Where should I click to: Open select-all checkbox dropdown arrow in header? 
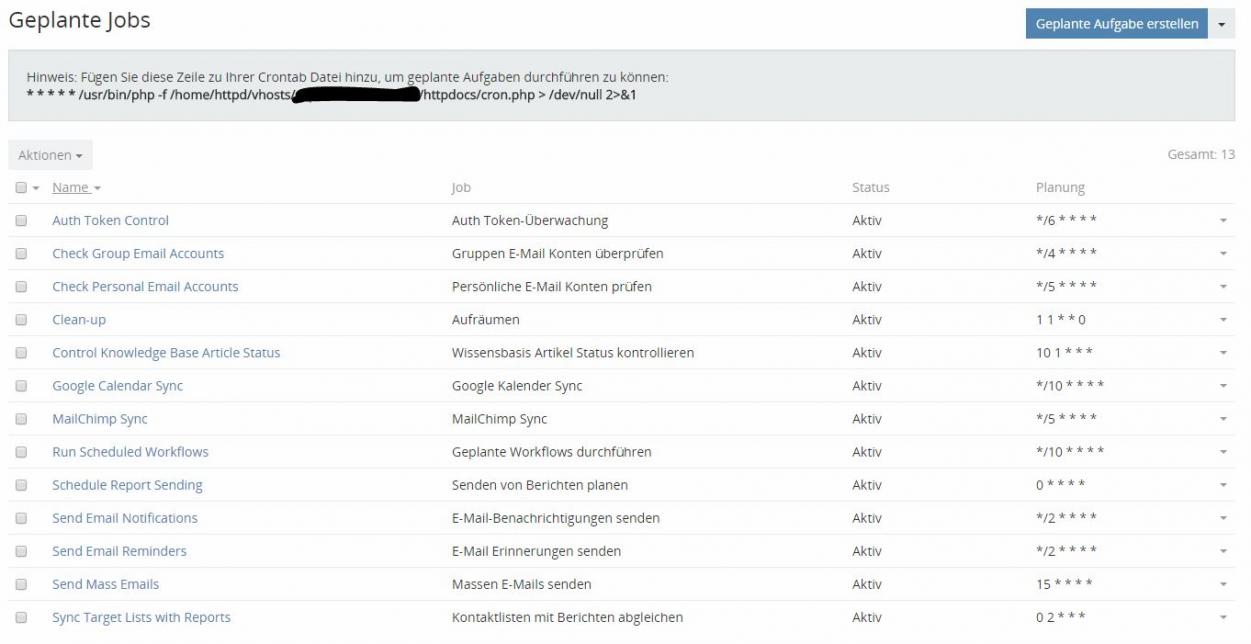pyautogui.click(x=36, y=189)
